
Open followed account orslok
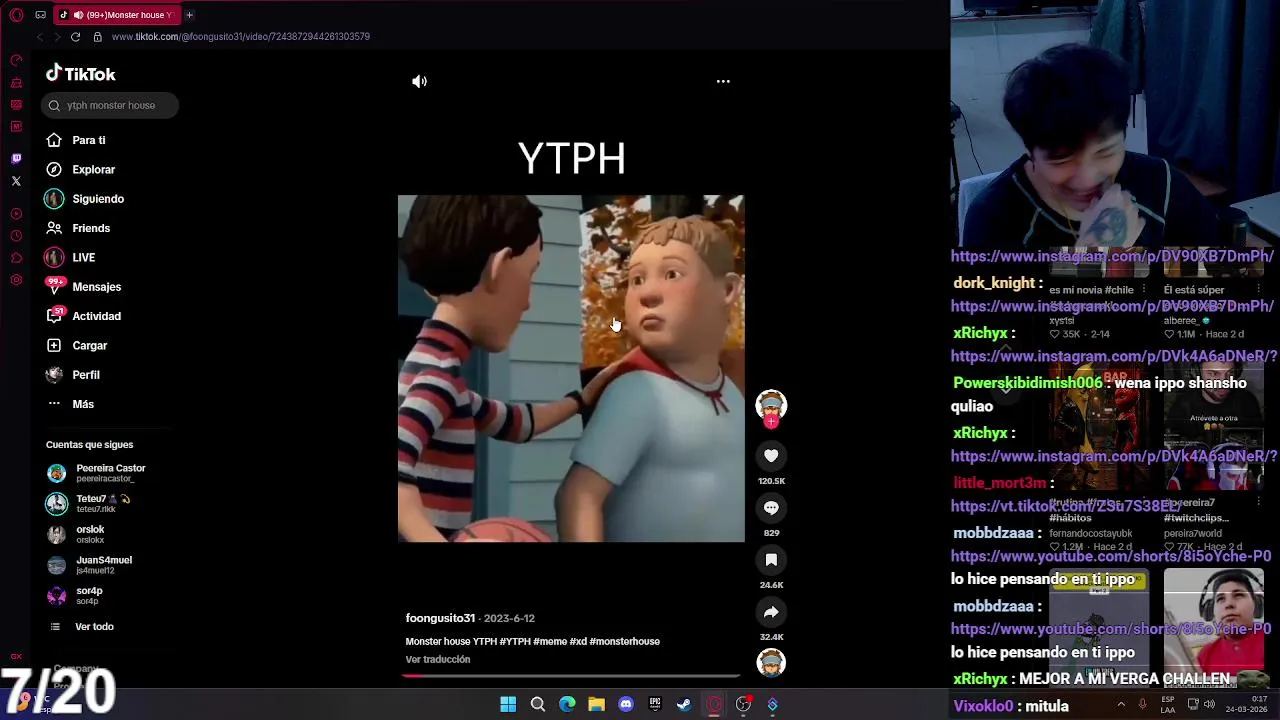(75, 534)
